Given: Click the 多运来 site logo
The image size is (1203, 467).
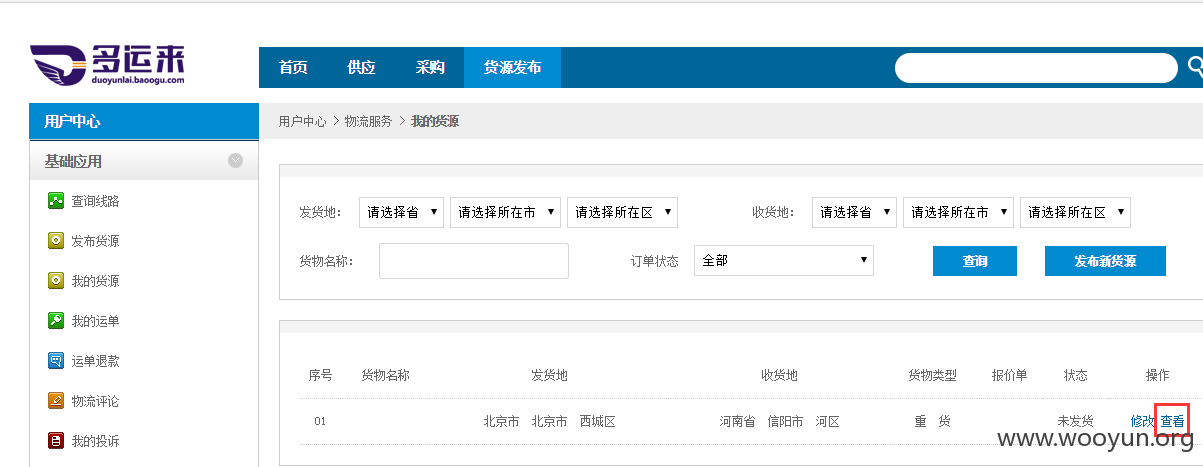Looking at the screenshot, I should click(108, 66).
